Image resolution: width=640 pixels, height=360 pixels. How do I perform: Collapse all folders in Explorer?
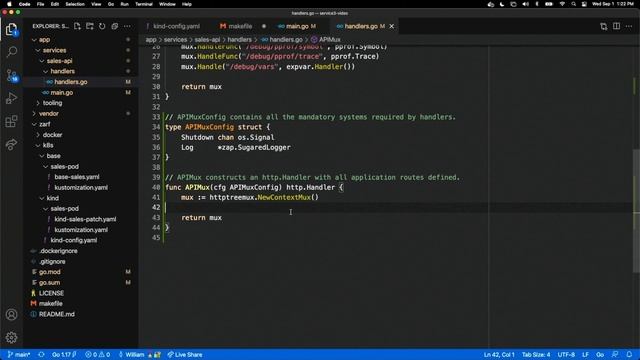(115, 26)
